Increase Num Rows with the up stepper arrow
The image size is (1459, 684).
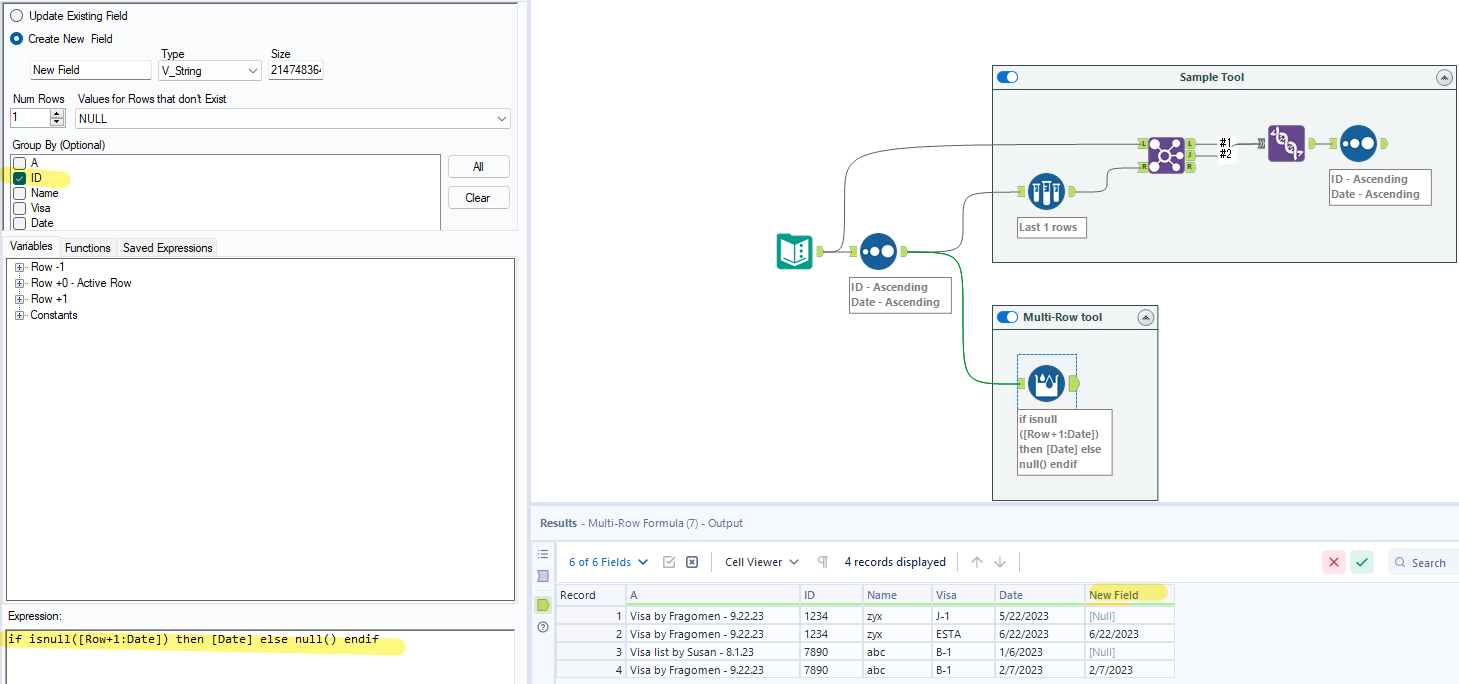(x=58, y=113)
